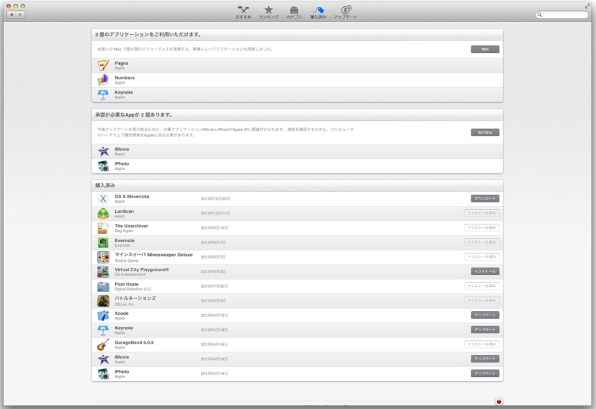The width and height of the screenshot is (596, 409).
Task: Click Keynote icon in the purchased list
Action: point(103,330)
